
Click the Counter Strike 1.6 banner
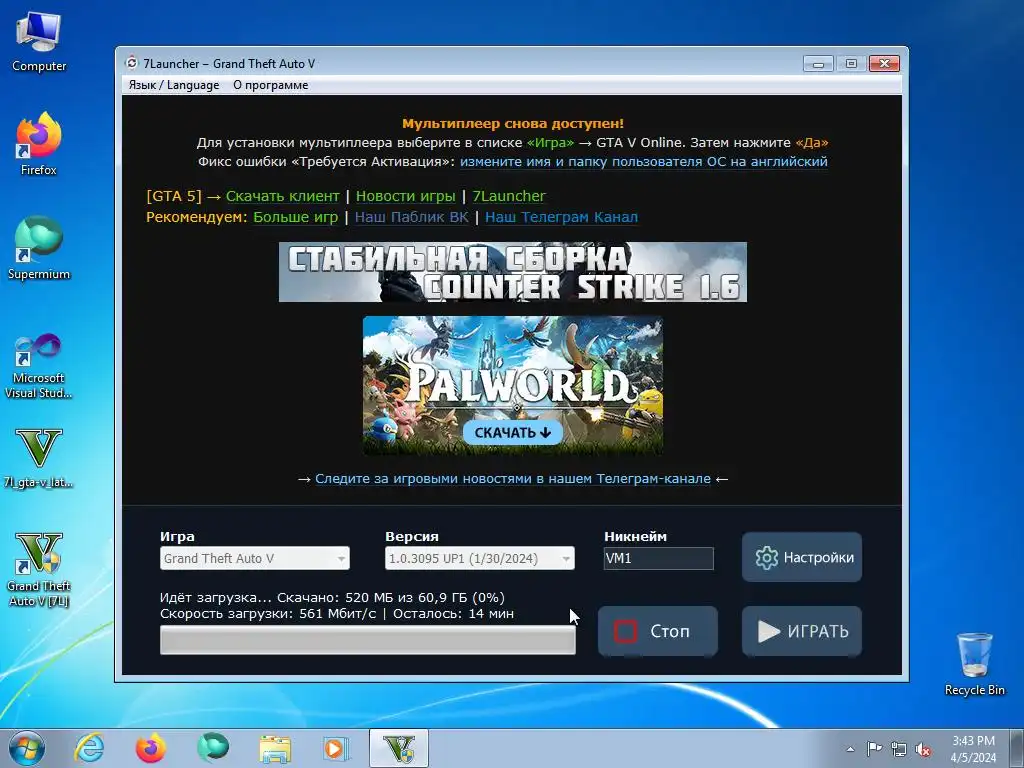pos(513,272)
